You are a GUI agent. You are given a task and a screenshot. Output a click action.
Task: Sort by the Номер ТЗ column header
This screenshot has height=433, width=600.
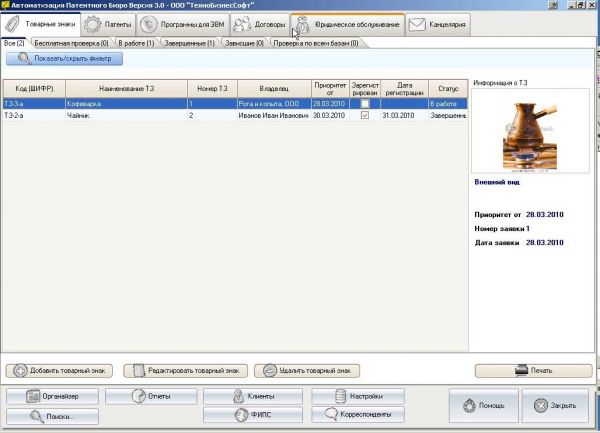(x=212, y=89)
